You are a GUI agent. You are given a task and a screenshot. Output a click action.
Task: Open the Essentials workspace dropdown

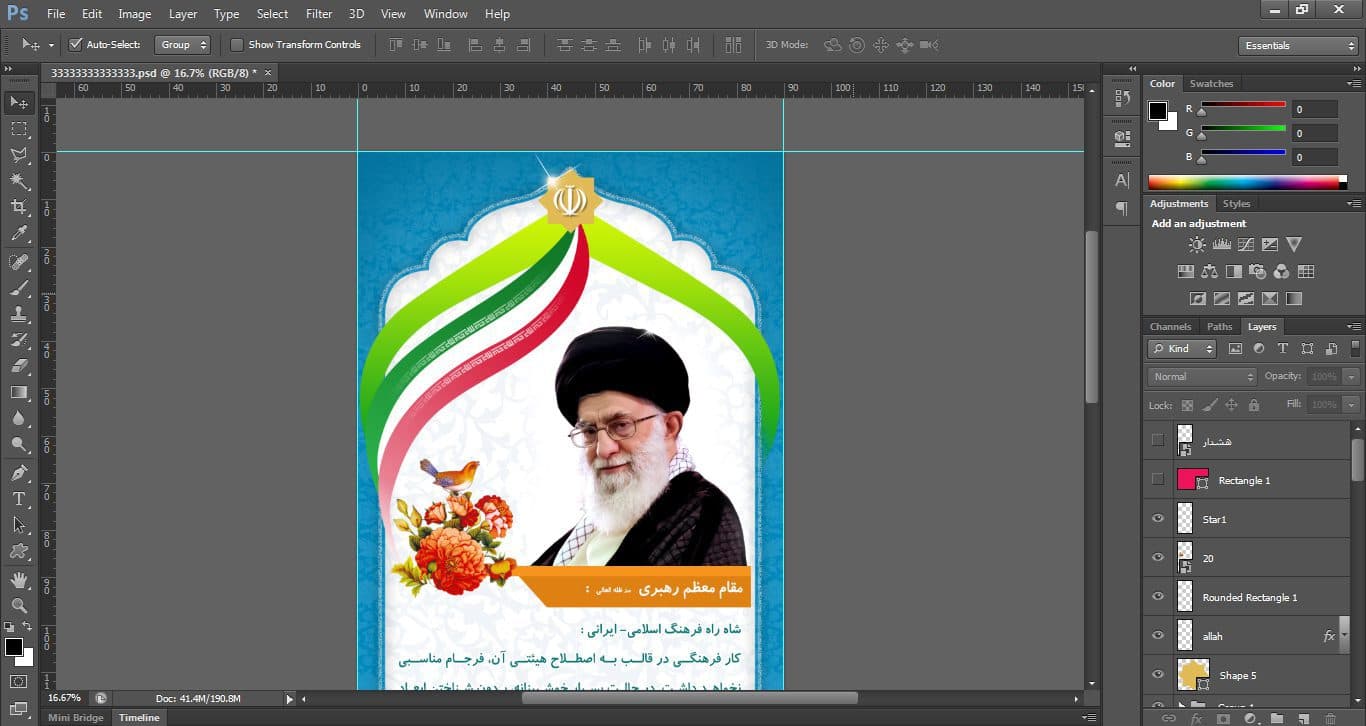coord(1297,46)
